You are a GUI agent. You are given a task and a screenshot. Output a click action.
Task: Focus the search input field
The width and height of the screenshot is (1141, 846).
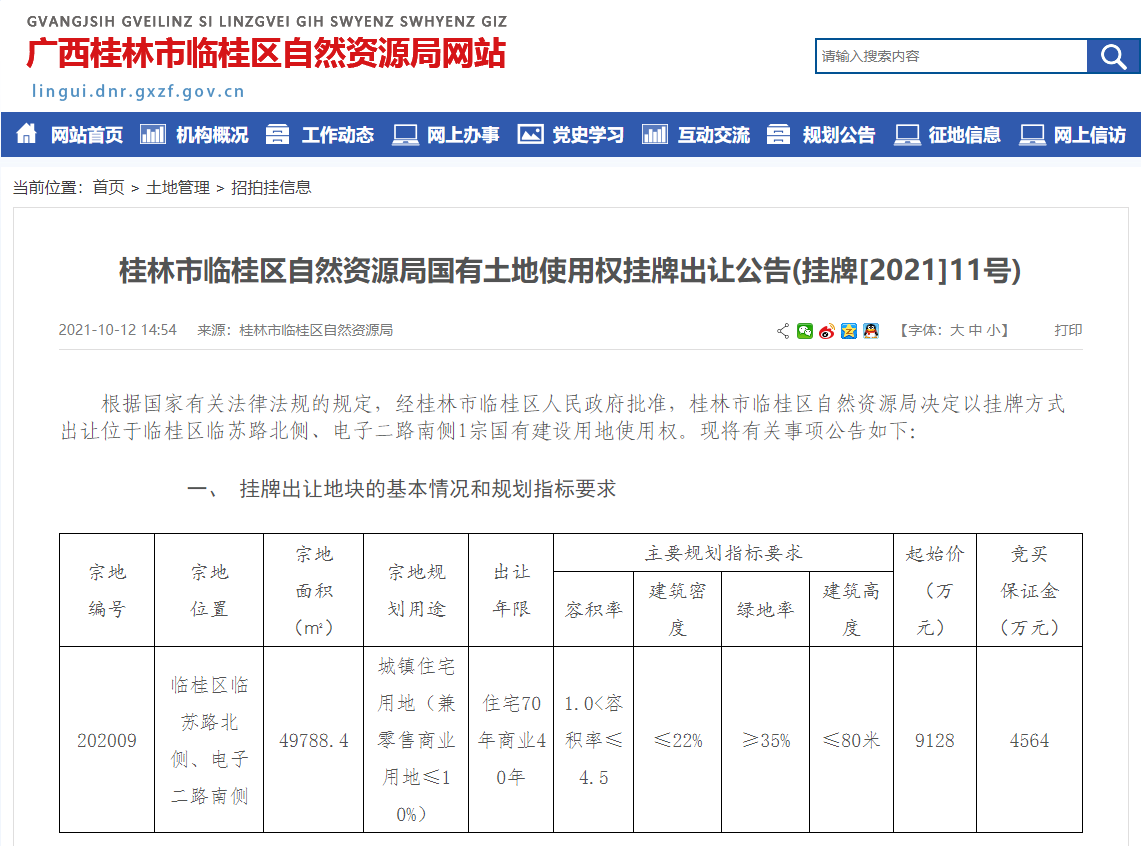pyautogui.click(x=950, y=57)
